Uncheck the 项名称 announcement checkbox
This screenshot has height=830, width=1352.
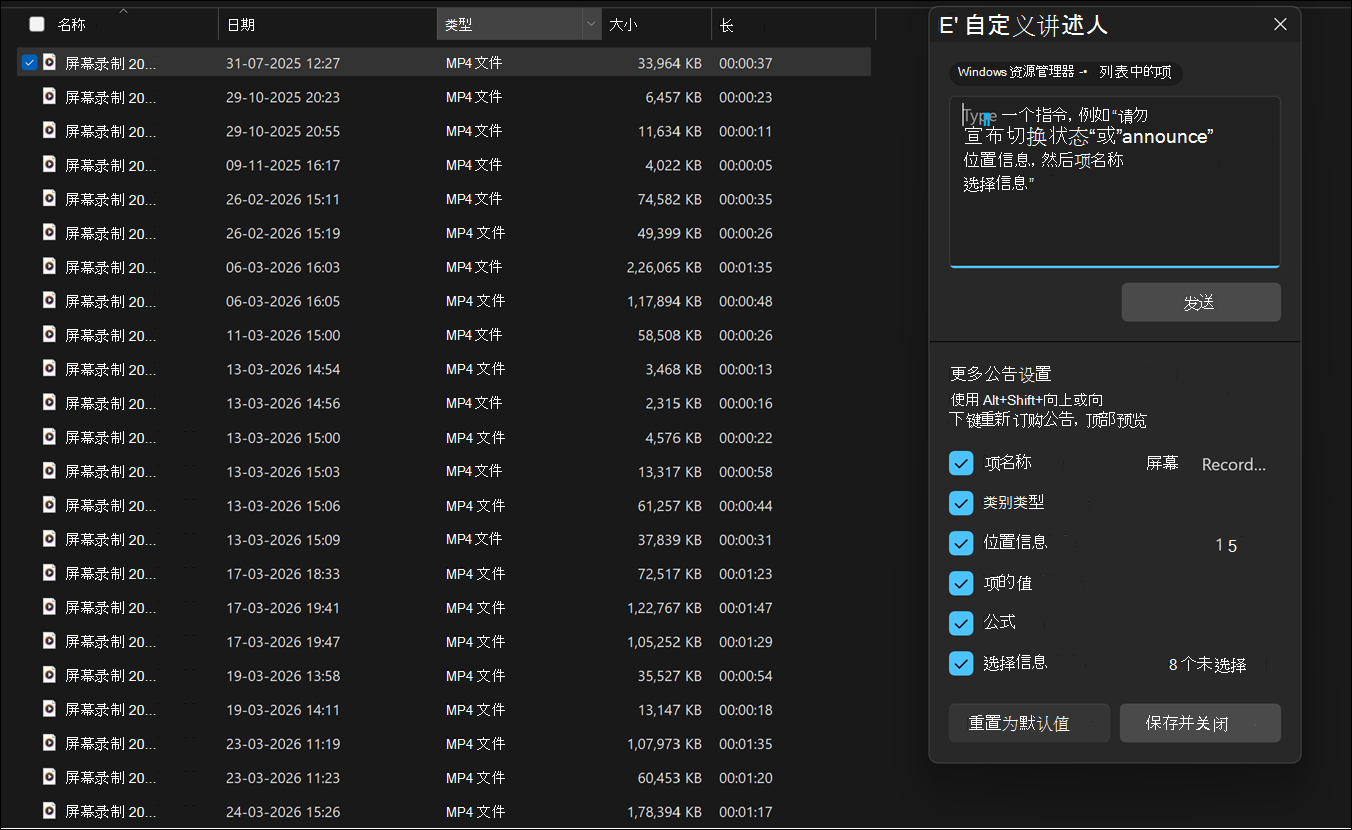pyautogui.click(x=961, y=463)
